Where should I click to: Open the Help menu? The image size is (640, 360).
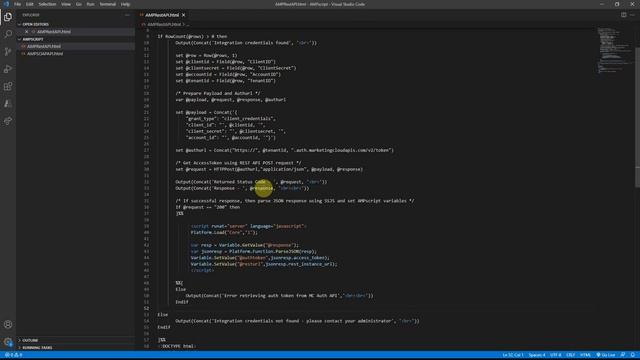125,4
